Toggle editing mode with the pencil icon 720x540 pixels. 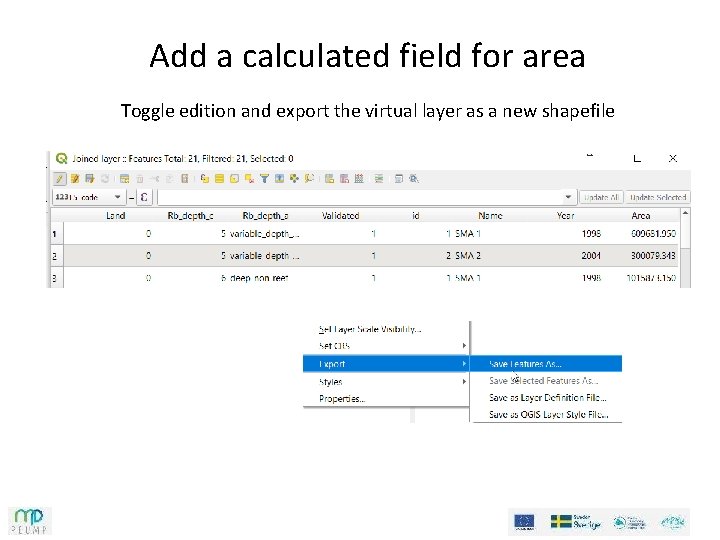[x=60, y=179]
